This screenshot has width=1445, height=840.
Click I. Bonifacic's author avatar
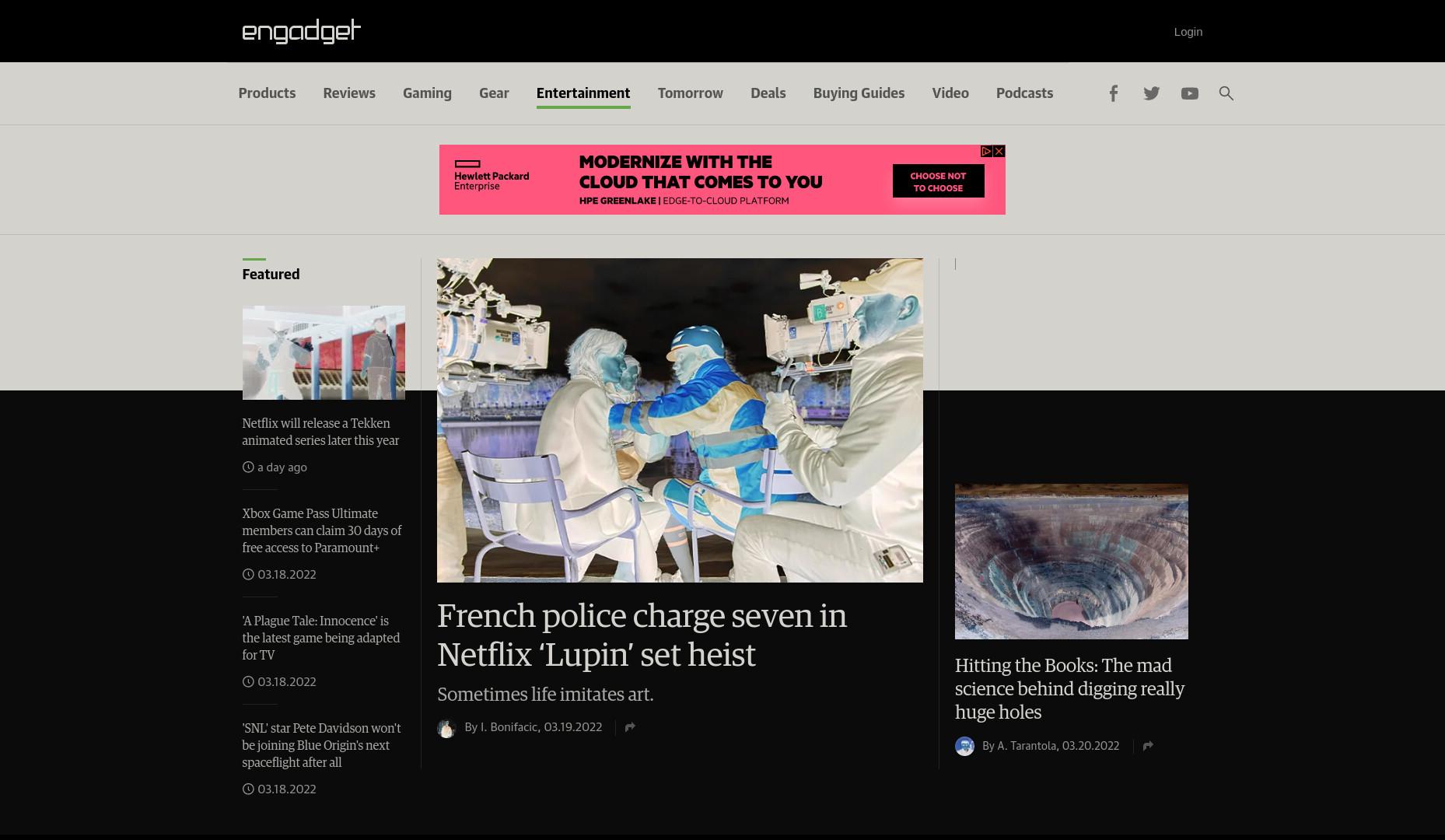[x=446, y=728]
